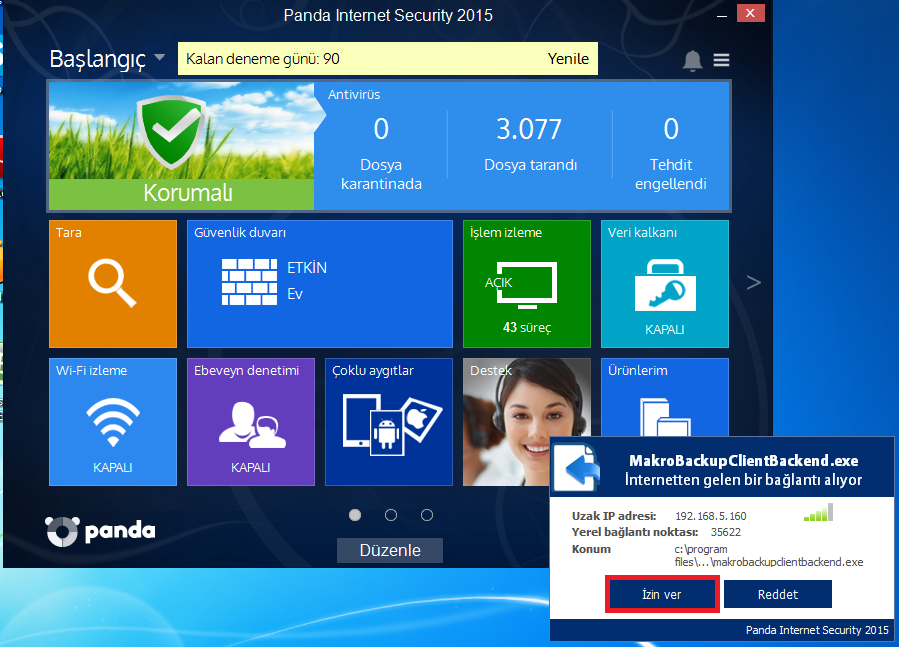The image size is (899, 647).
Task: Click the Korumalı protection status shield
Action: pyautogui.click(x=172, y=132)
